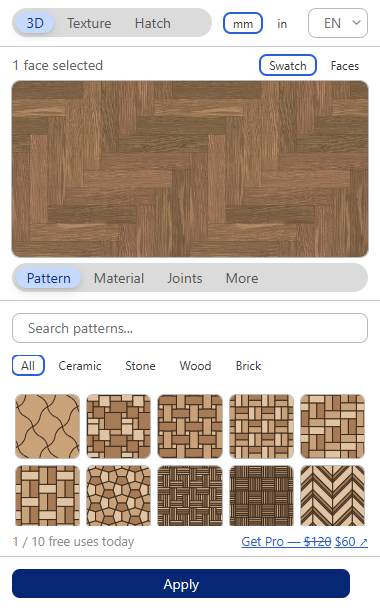The height and width of the screenshot is (610, 380).
Task: Choose the dark square parquet strips pattern
Action: 261,496
